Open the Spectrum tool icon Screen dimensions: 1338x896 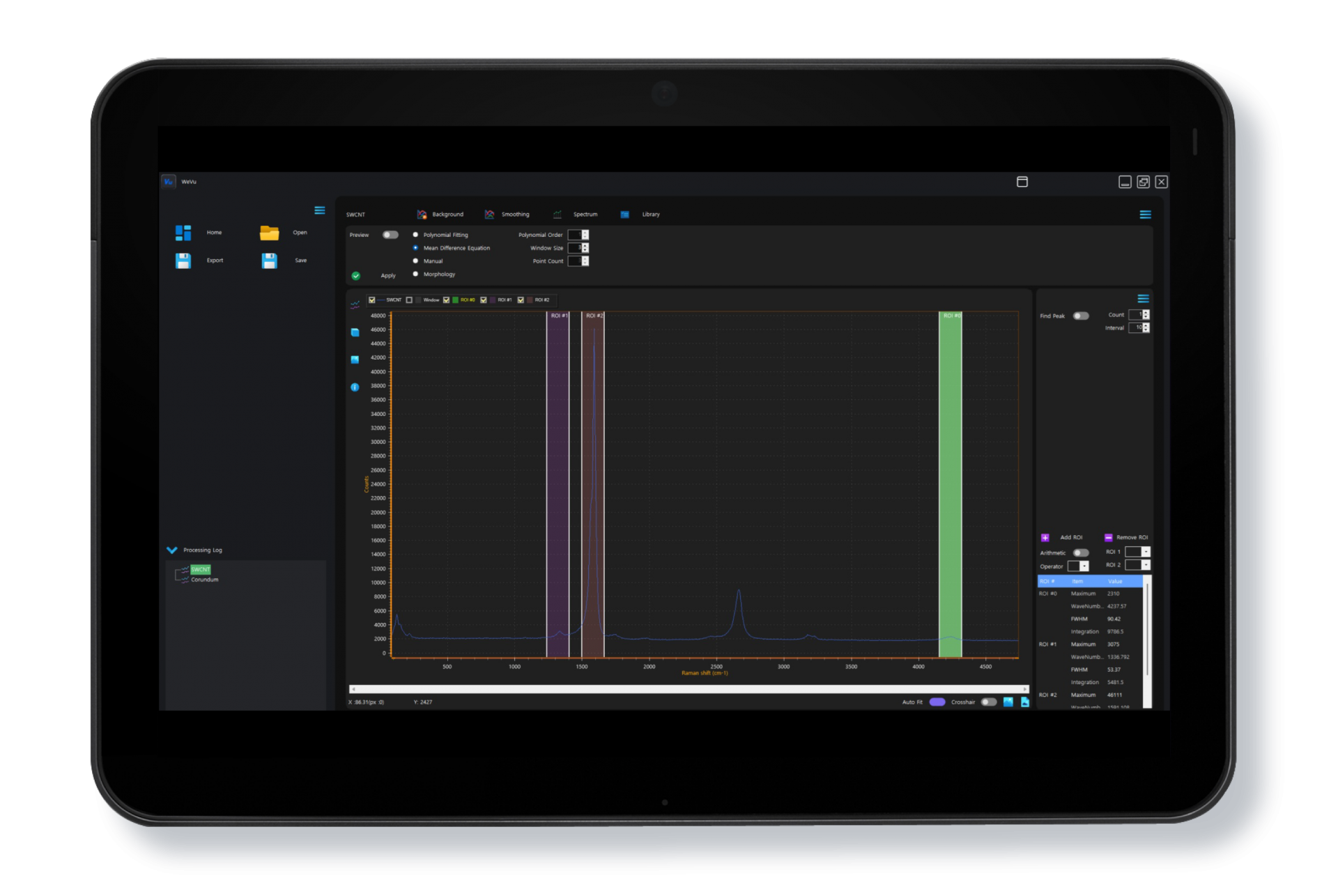557,215
